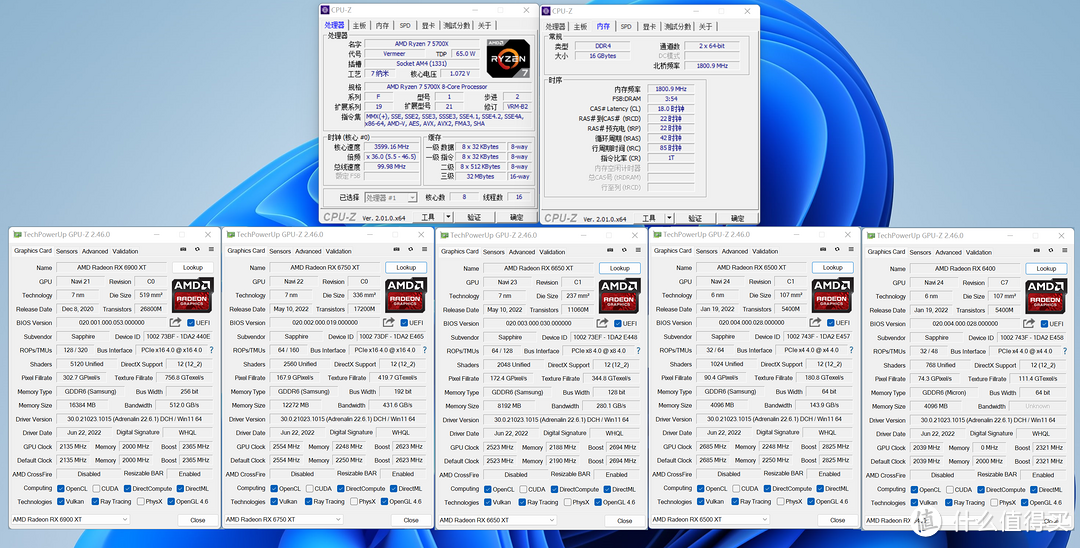This screenshot has width=1080, height=548.
Task: Click screenshot camera icon in RX 6400 window
Action: click(x=1036, y=251)
